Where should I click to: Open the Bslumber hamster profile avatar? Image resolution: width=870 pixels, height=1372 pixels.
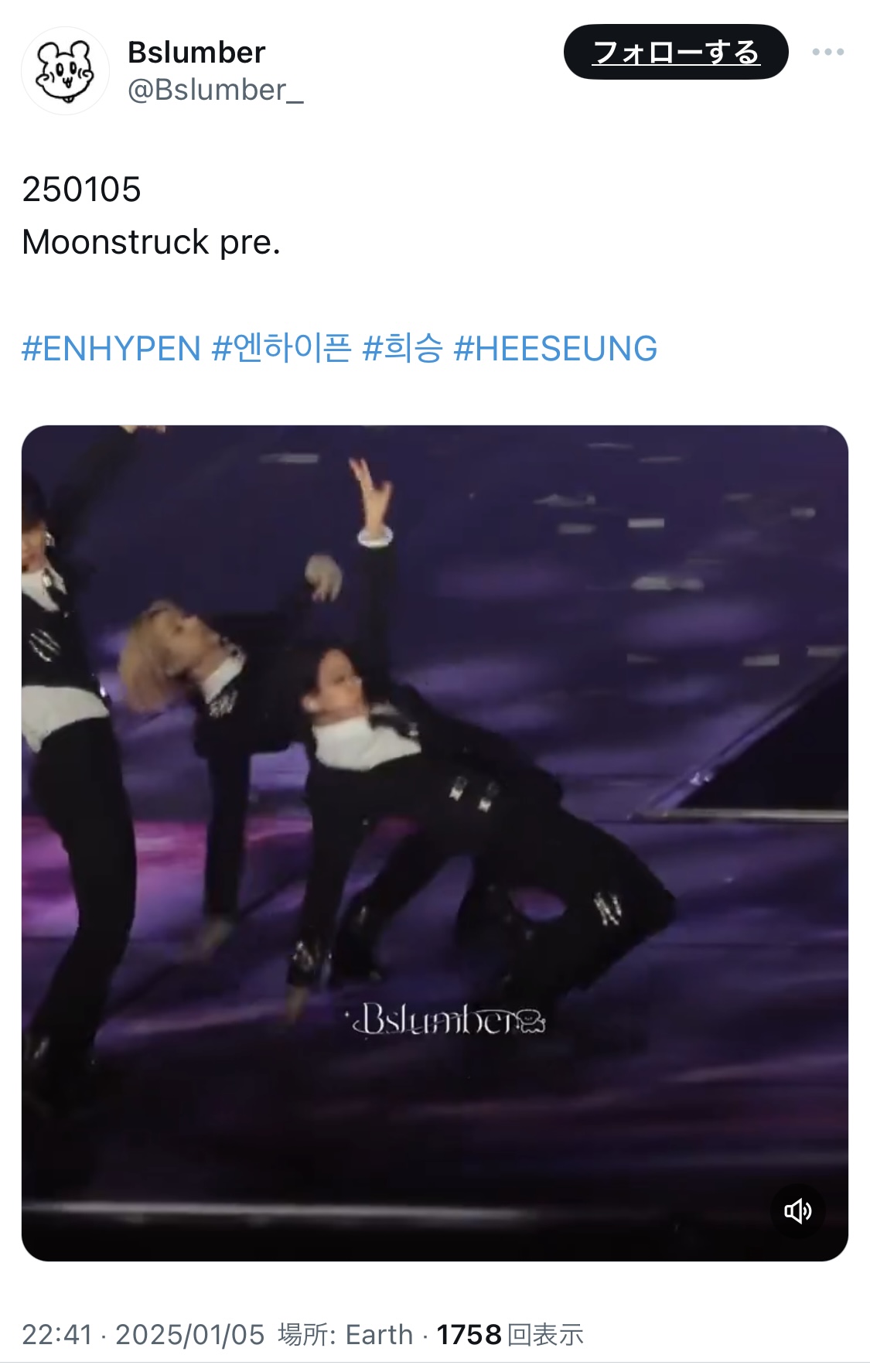click(x=65, y=70)
